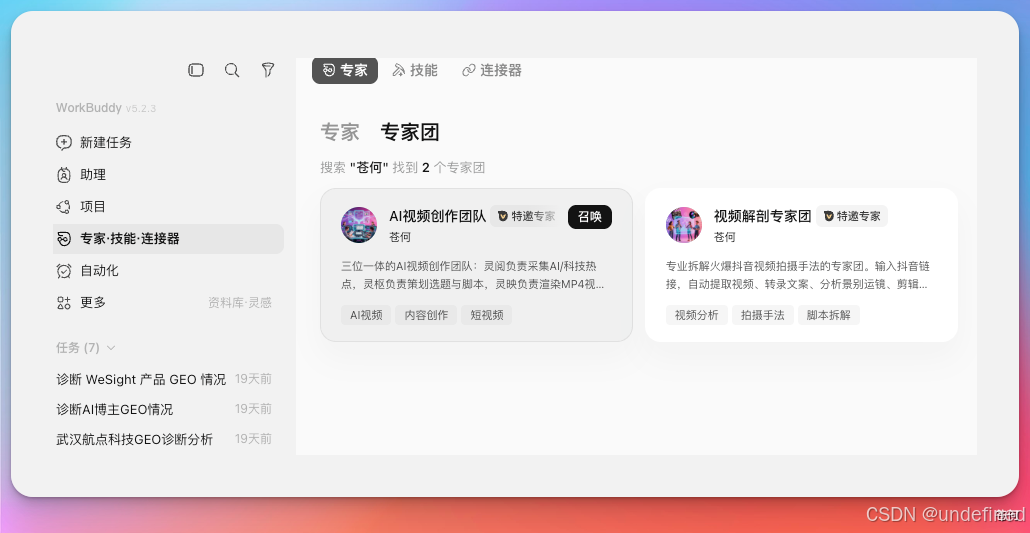
Task: Switch to the 技能 top tab
Action: pyautogui.click(x=415, y=70)
